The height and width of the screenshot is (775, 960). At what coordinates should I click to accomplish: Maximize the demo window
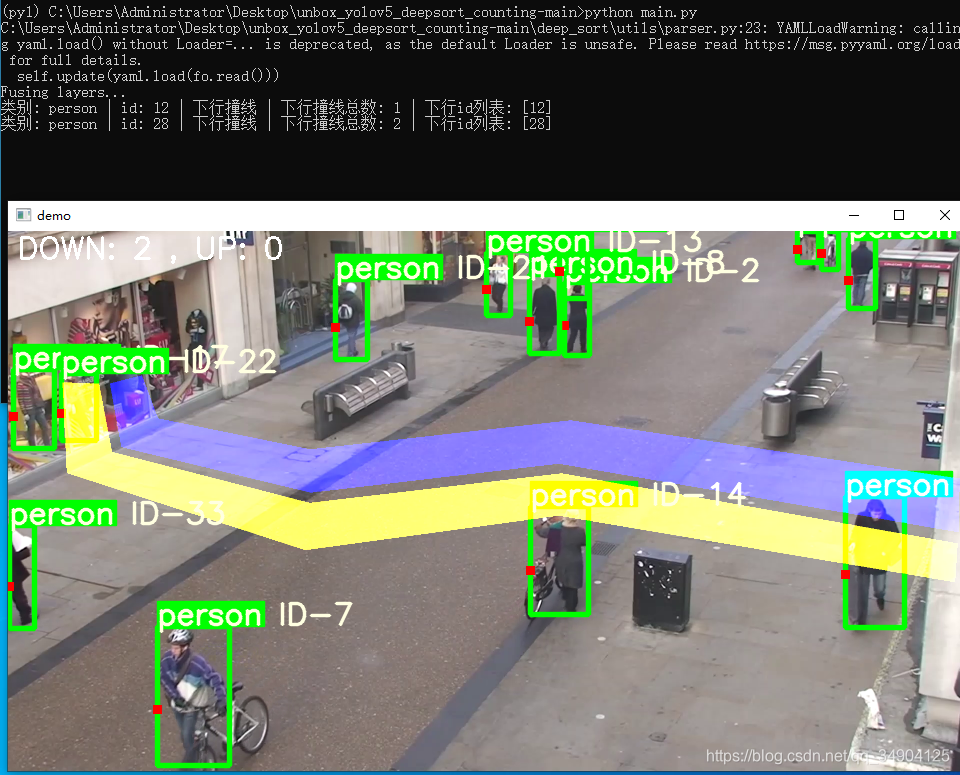pos(899,215)
